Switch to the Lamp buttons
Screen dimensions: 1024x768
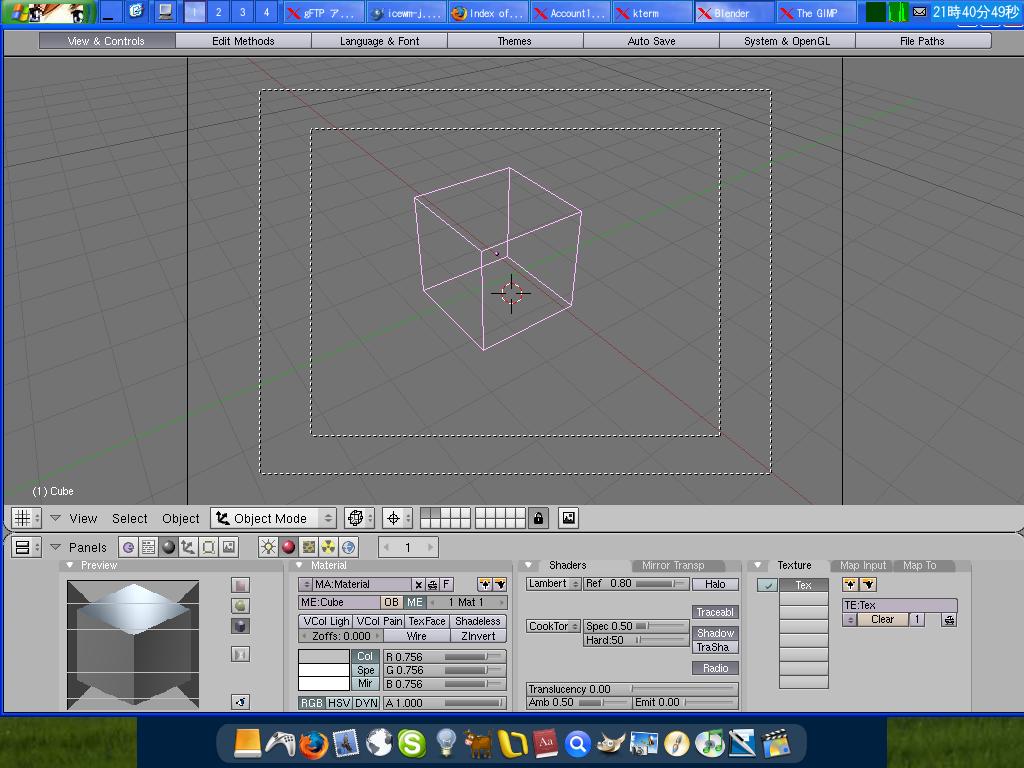pyautogui.click(x=268, y=547)
